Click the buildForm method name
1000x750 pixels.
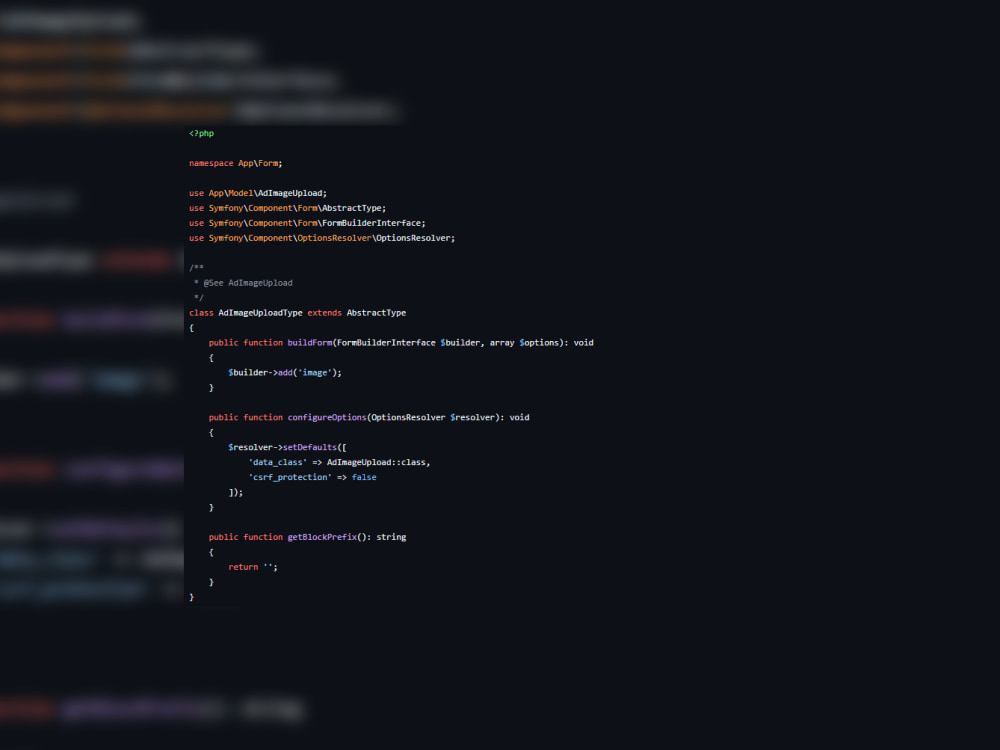pyautogui.click(x=309, y=342)
